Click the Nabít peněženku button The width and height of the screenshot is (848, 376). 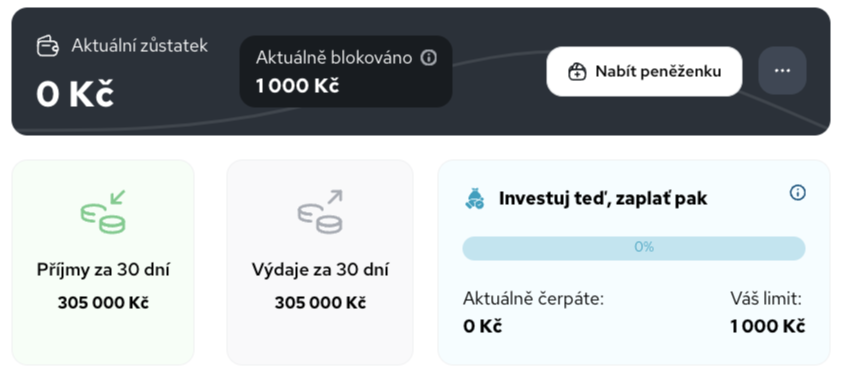click(644, 71)
